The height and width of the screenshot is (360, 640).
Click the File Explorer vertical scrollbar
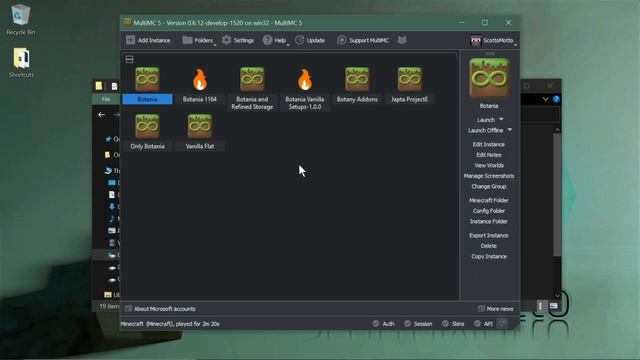(557, 196)
